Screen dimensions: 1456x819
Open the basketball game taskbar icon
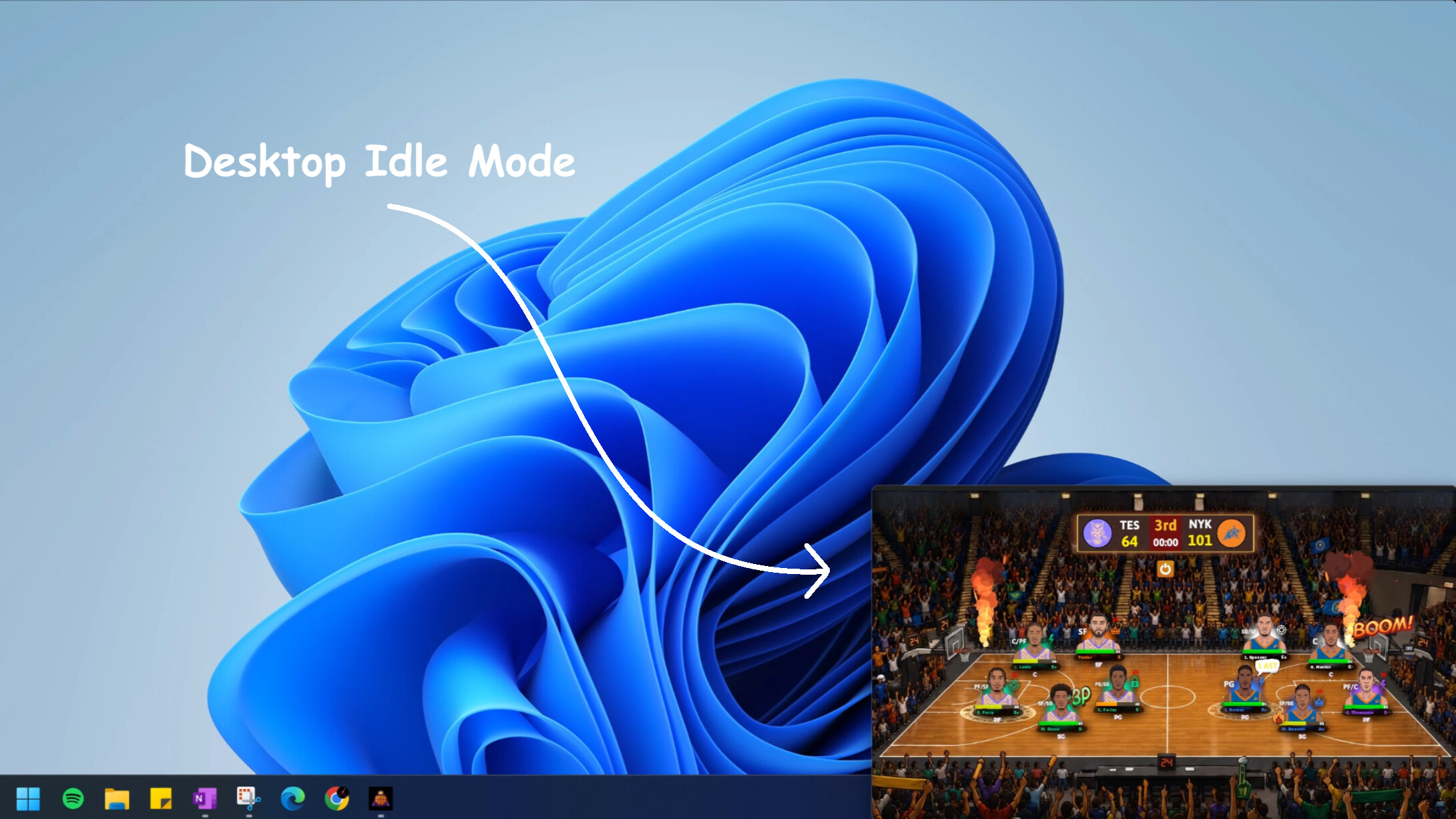pos(381,798)
